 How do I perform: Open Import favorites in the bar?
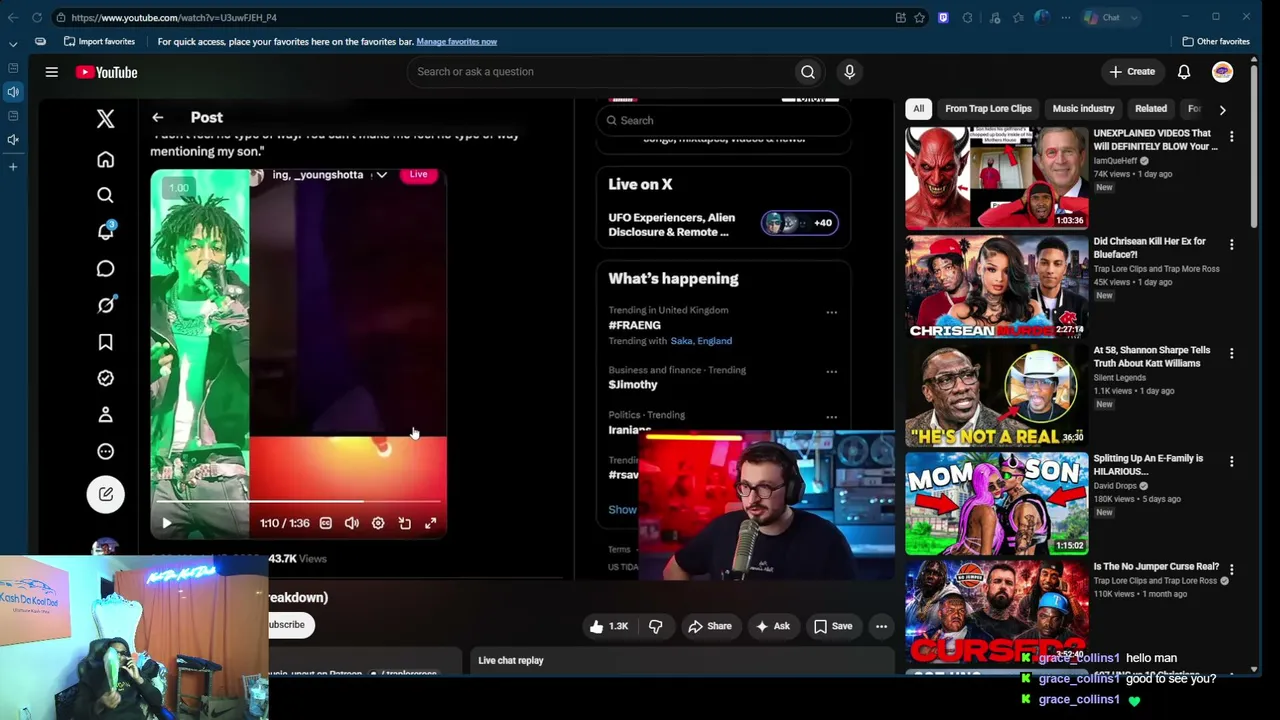pyautogui.click(x=99, y=42)
